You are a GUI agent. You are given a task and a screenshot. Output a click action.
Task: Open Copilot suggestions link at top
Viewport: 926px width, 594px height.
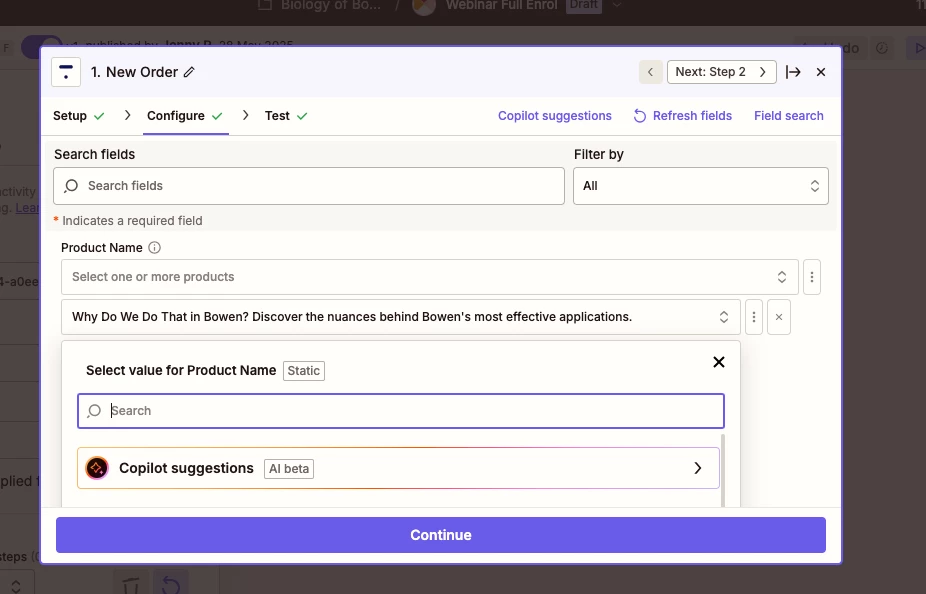pos(555,116)
